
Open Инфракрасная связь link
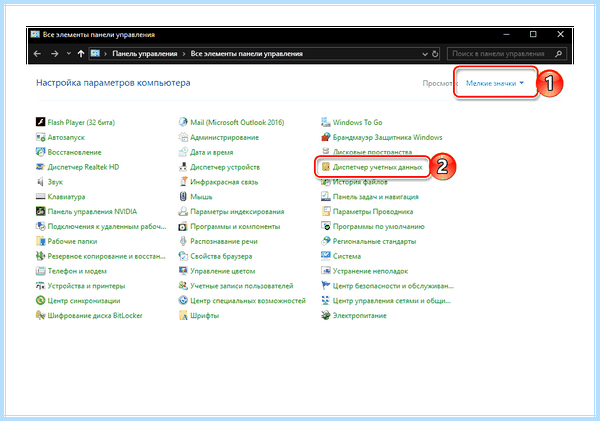pyautogui.click(x=224, y=182)
